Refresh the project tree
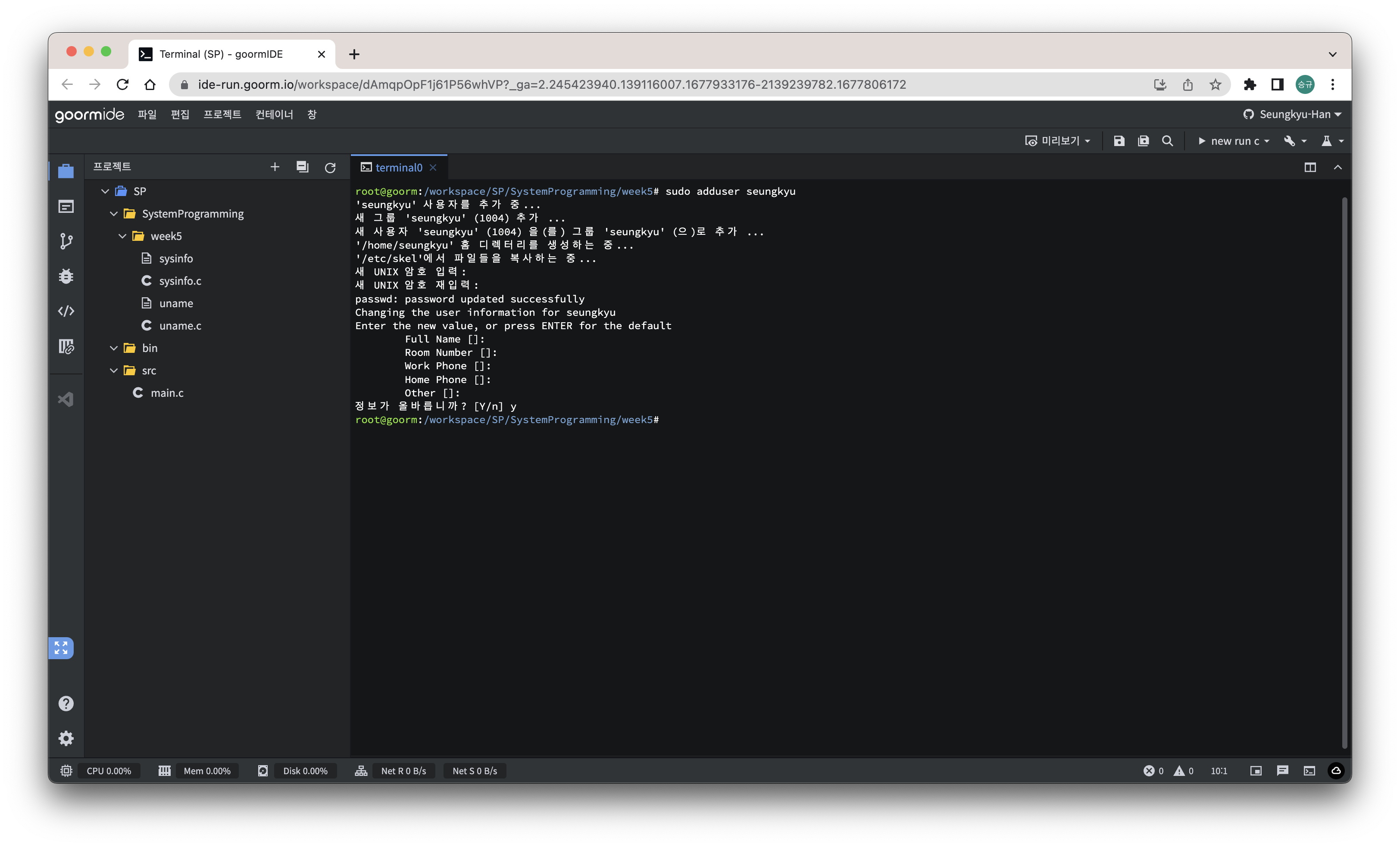 (x=330, y=168)
